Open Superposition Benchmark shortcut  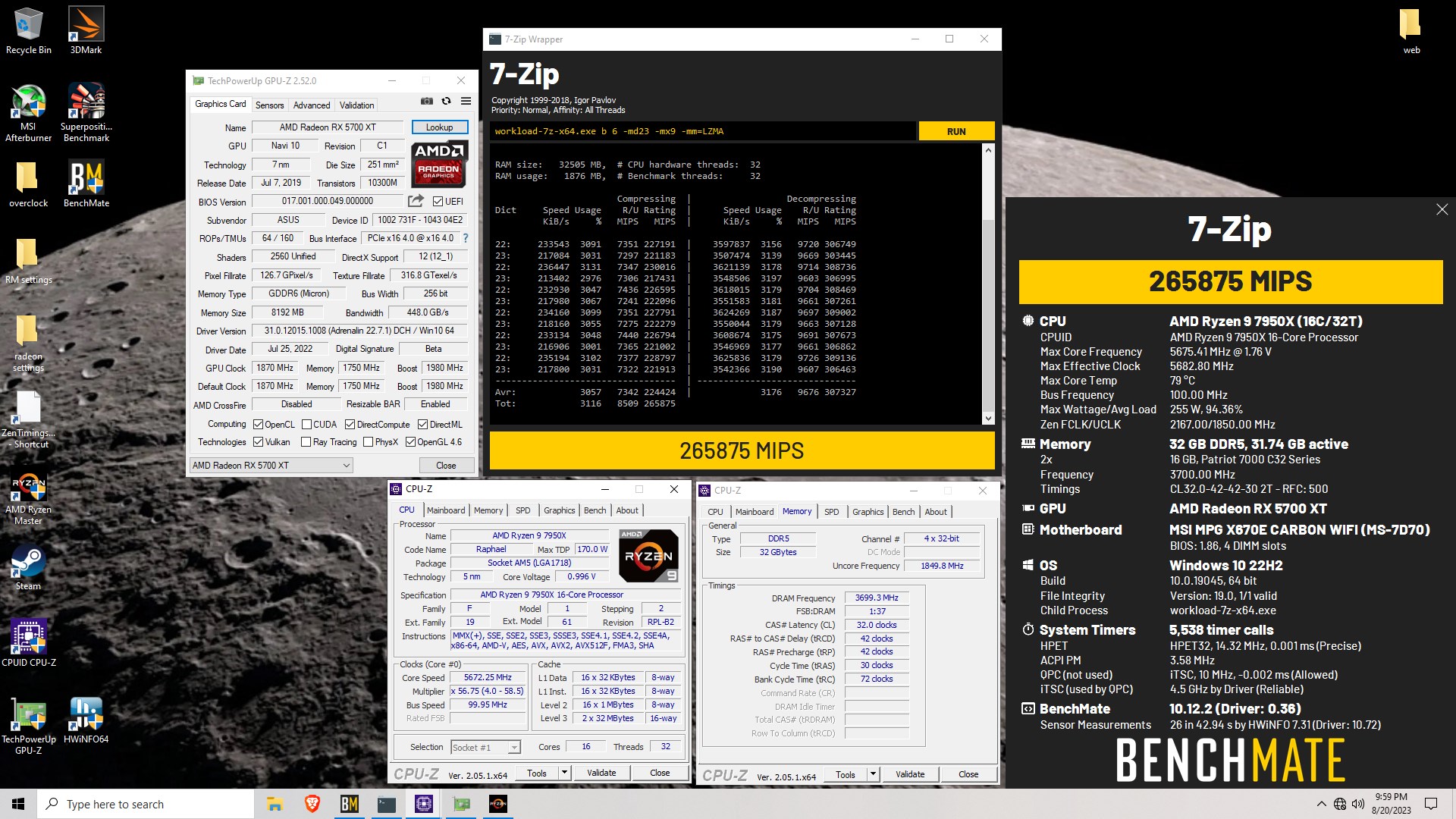tap(86, 112)
